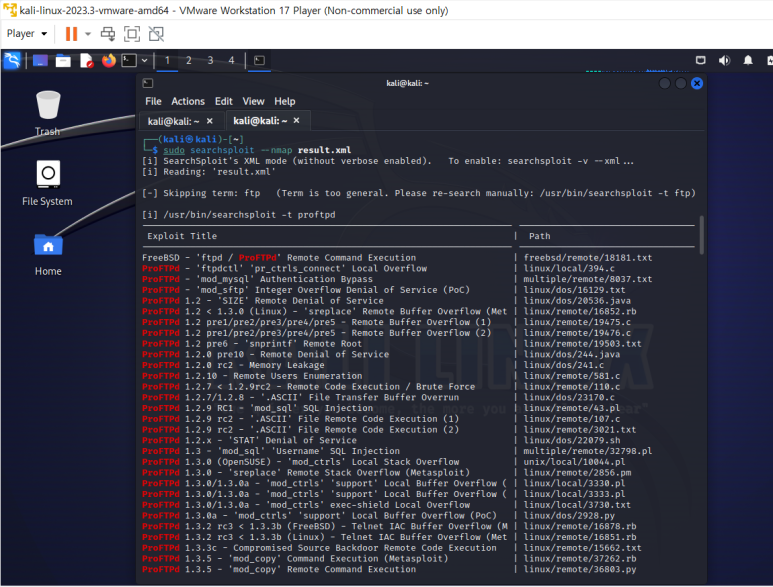Expand the power options arrow beside pause
Image resolution: width=773 pixels, height=587 pixels.
pyautogui.click(x=88, y=34)
